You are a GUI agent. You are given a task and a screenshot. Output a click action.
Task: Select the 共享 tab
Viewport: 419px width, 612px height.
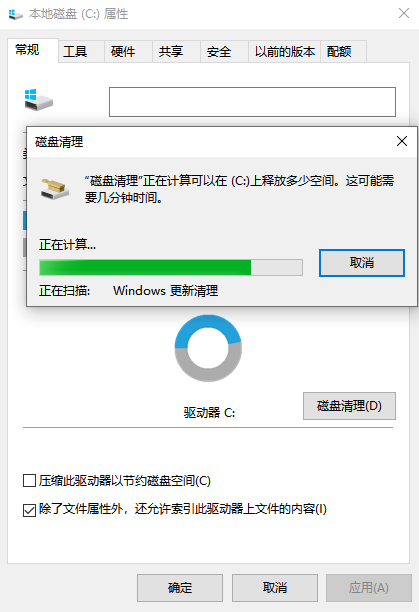tap(176, 51)
